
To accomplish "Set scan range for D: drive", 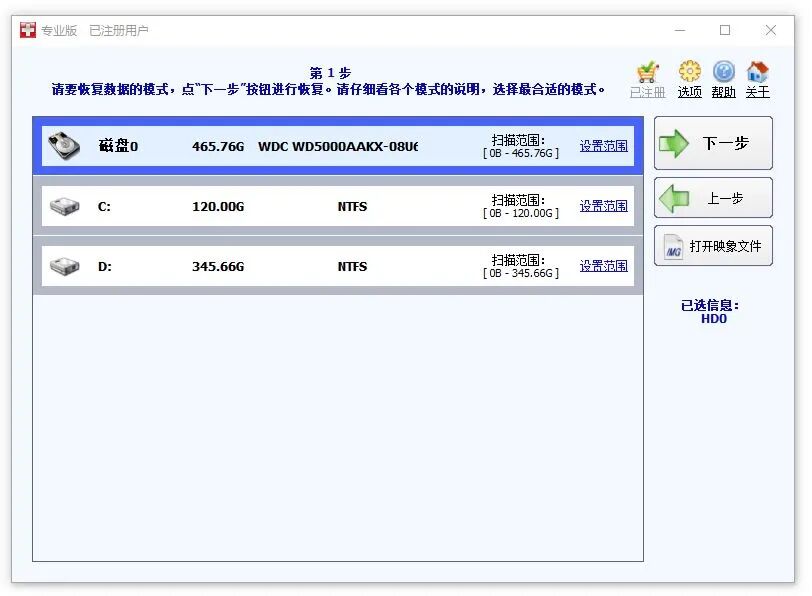I will [x=603, y=266].
